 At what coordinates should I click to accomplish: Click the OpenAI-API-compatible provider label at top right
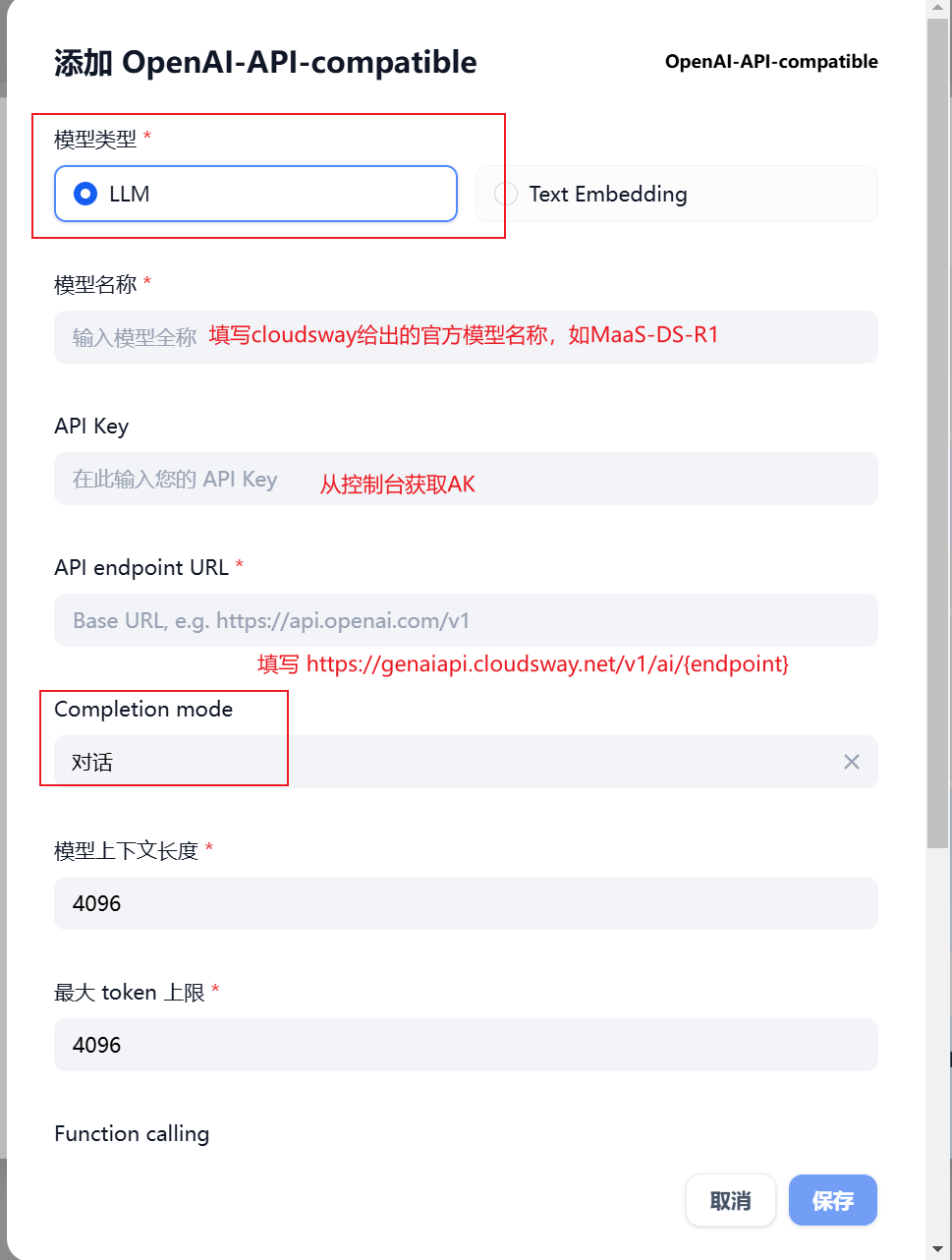771,62
